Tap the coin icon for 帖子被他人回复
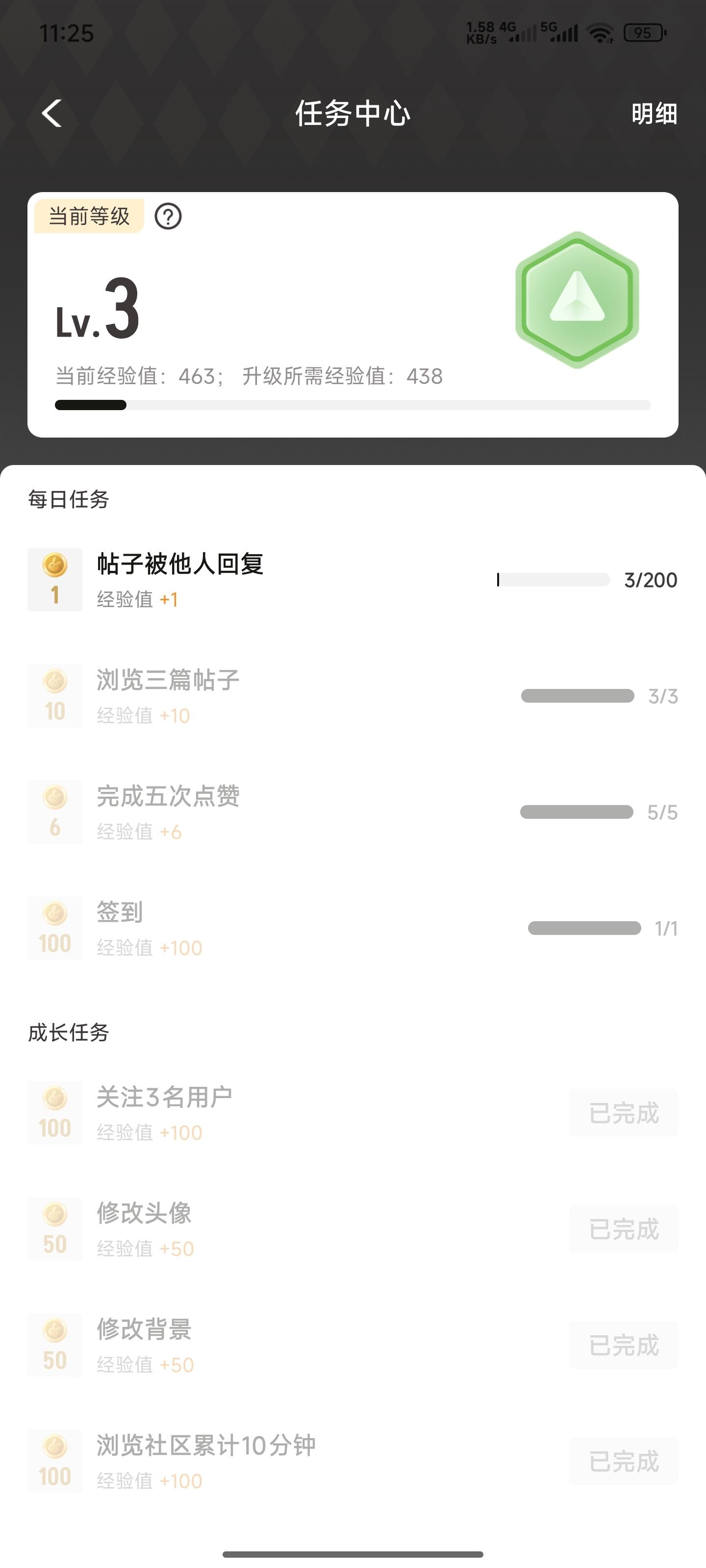The width and height of the screenshot is (706, 1568). tap(55, 579)
